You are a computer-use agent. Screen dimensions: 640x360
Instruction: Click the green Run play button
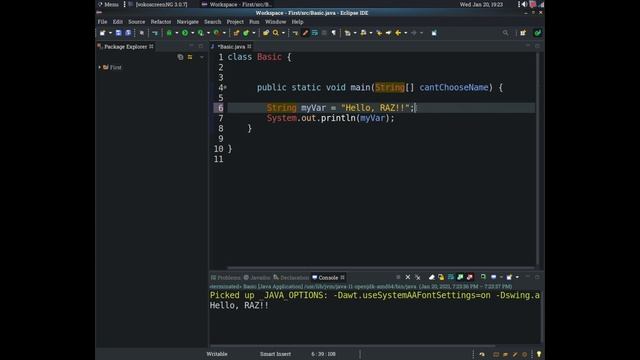(185, 33)
